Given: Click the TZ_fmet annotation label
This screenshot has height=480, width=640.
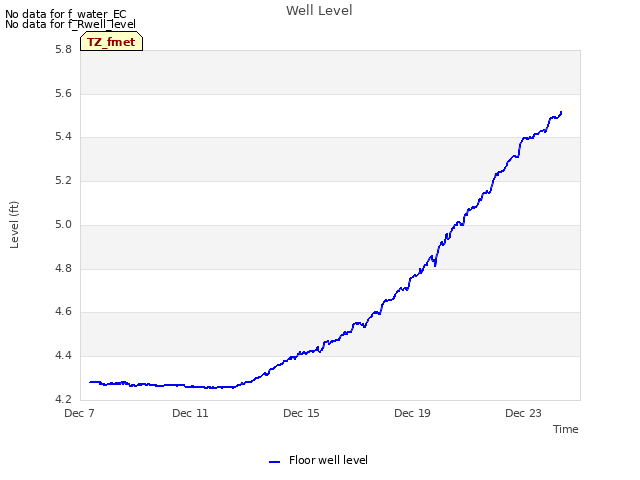Looking at the screenshot, I should tap(111, 42).
